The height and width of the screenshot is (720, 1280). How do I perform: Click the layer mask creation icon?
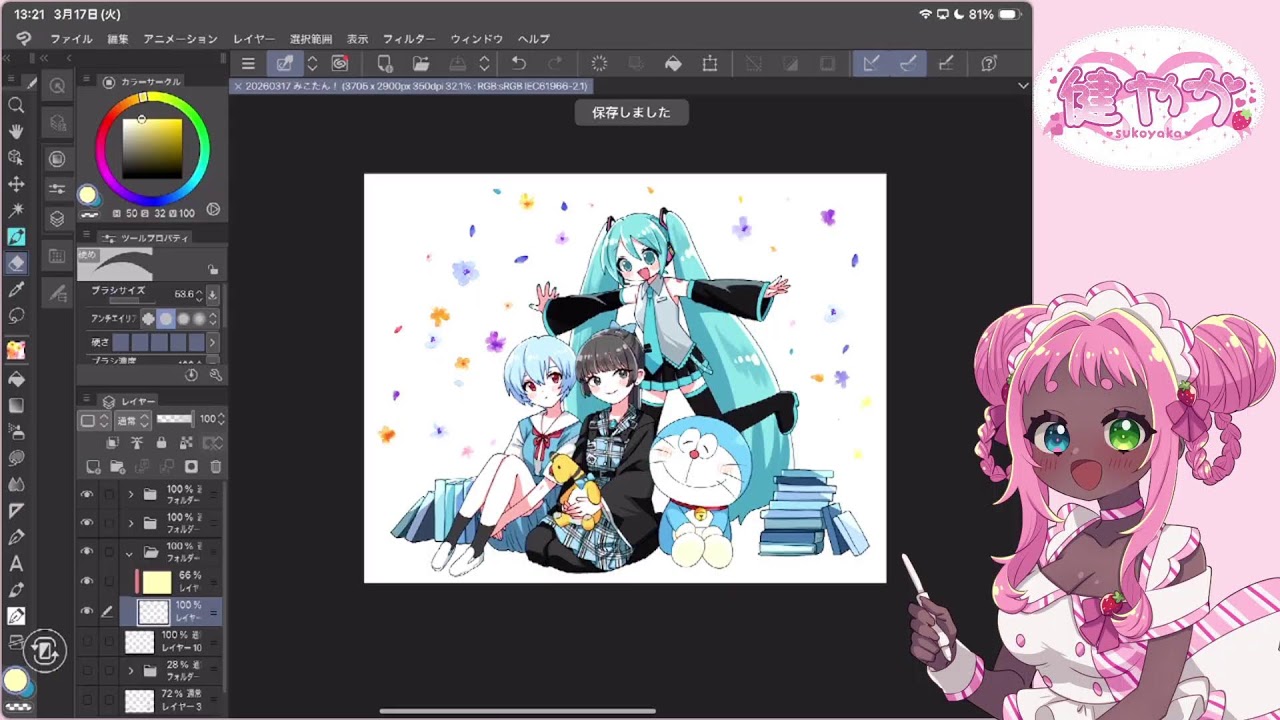point(191,467)
